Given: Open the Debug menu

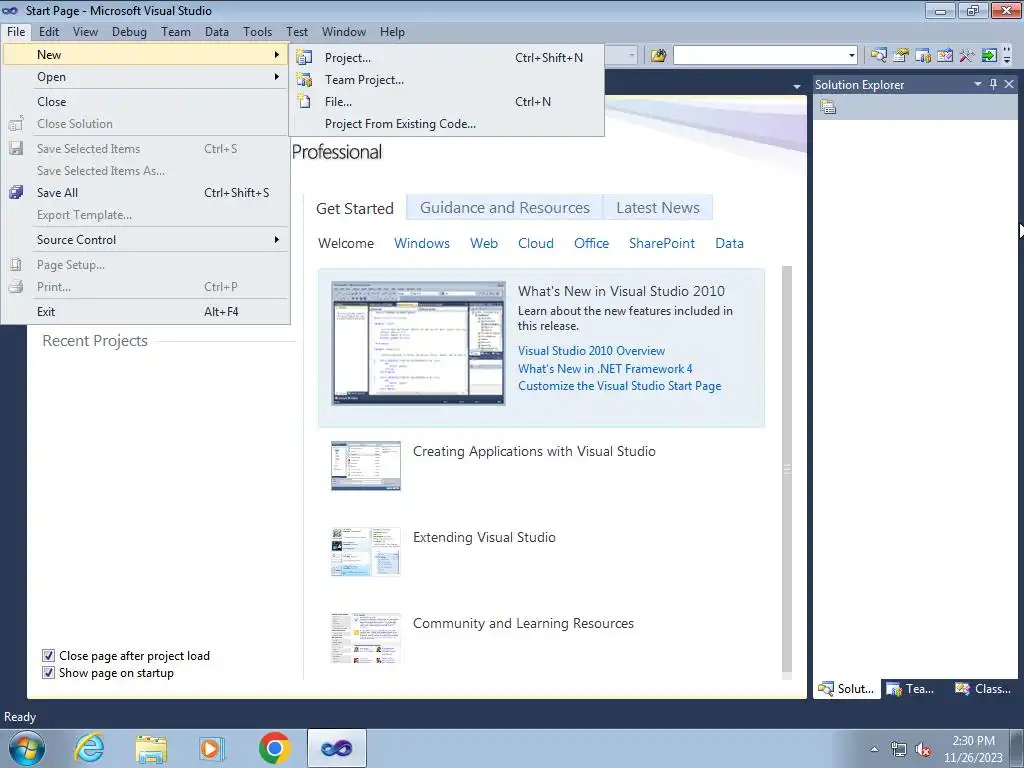Looking at the screenshot, I should (129, 31).
